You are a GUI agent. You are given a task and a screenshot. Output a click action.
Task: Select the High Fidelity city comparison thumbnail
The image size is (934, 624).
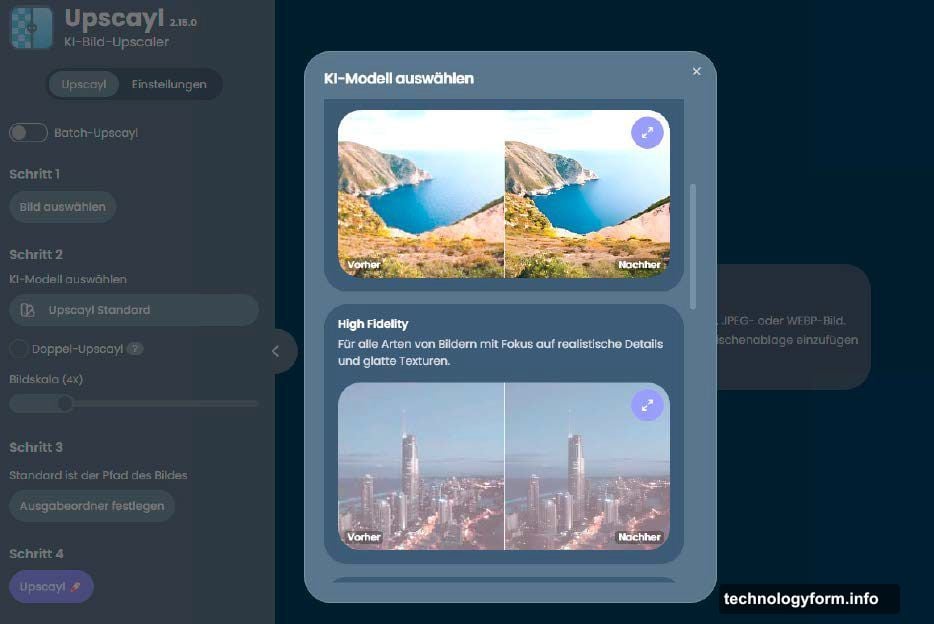[504, 466]
